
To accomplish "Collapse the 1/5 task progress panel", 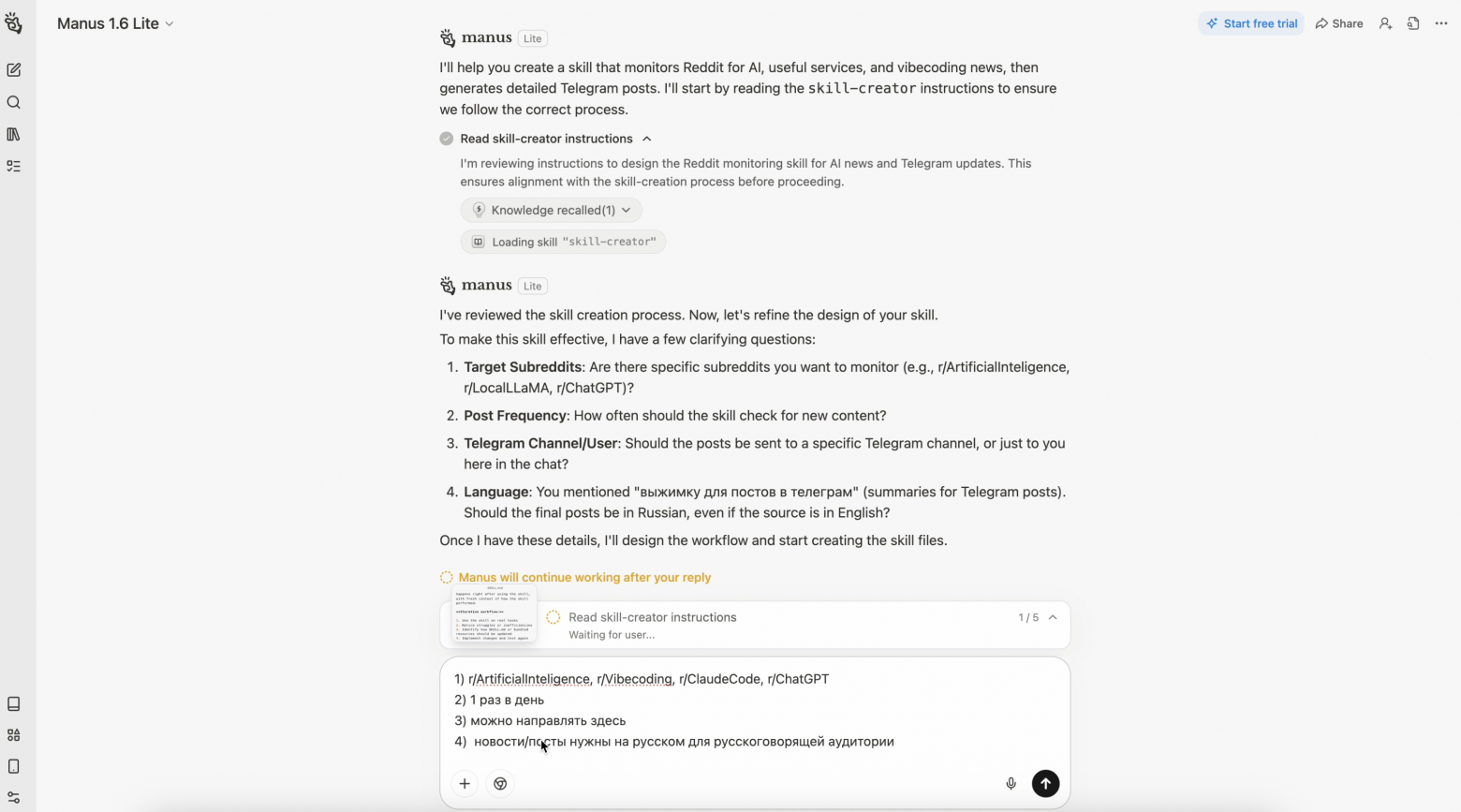I will 1053,617.
